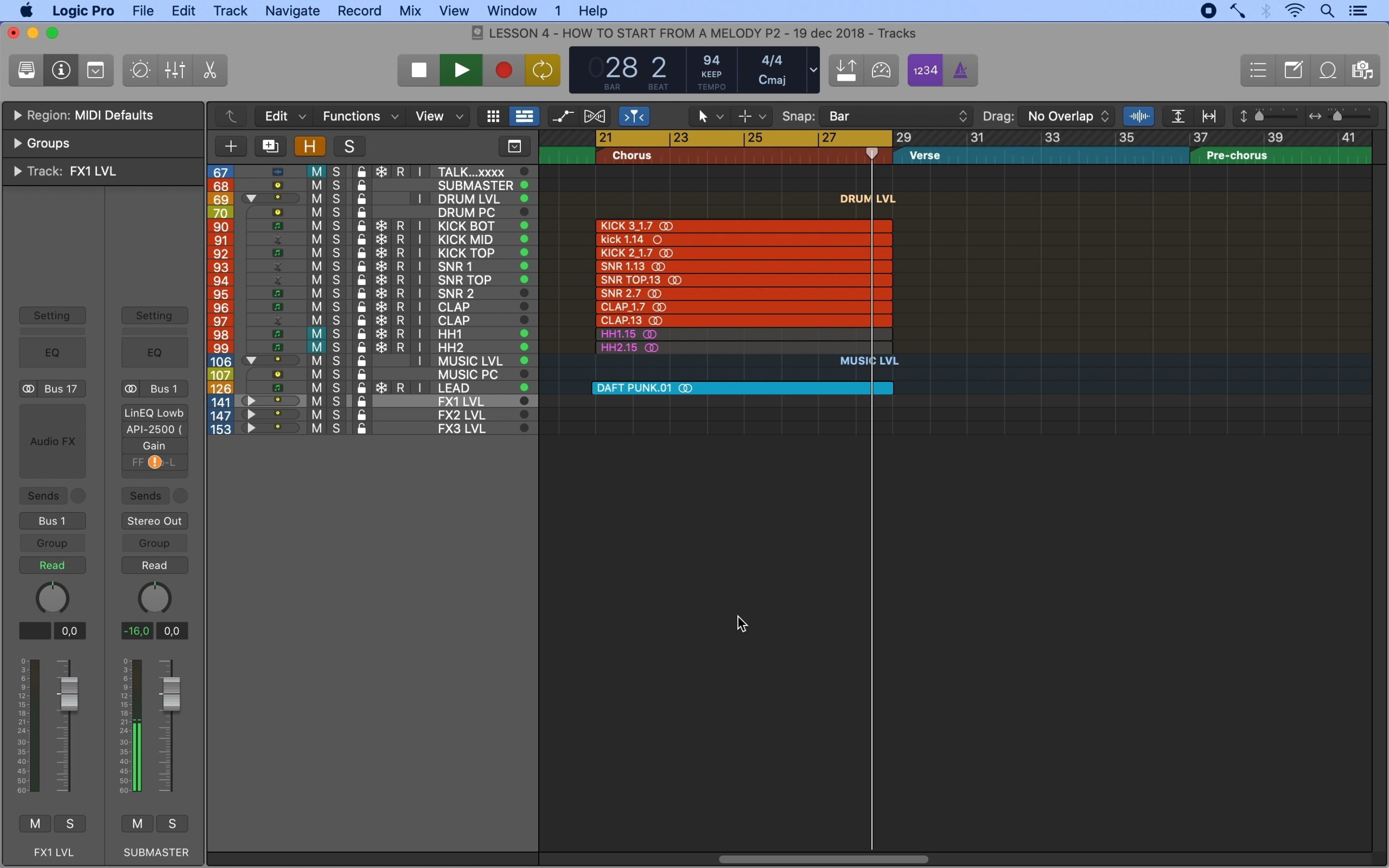Toggle the Count-in 1234 button
This screenshot has height=868, width=1389.
pyautogui.click(x=925, y=70)
